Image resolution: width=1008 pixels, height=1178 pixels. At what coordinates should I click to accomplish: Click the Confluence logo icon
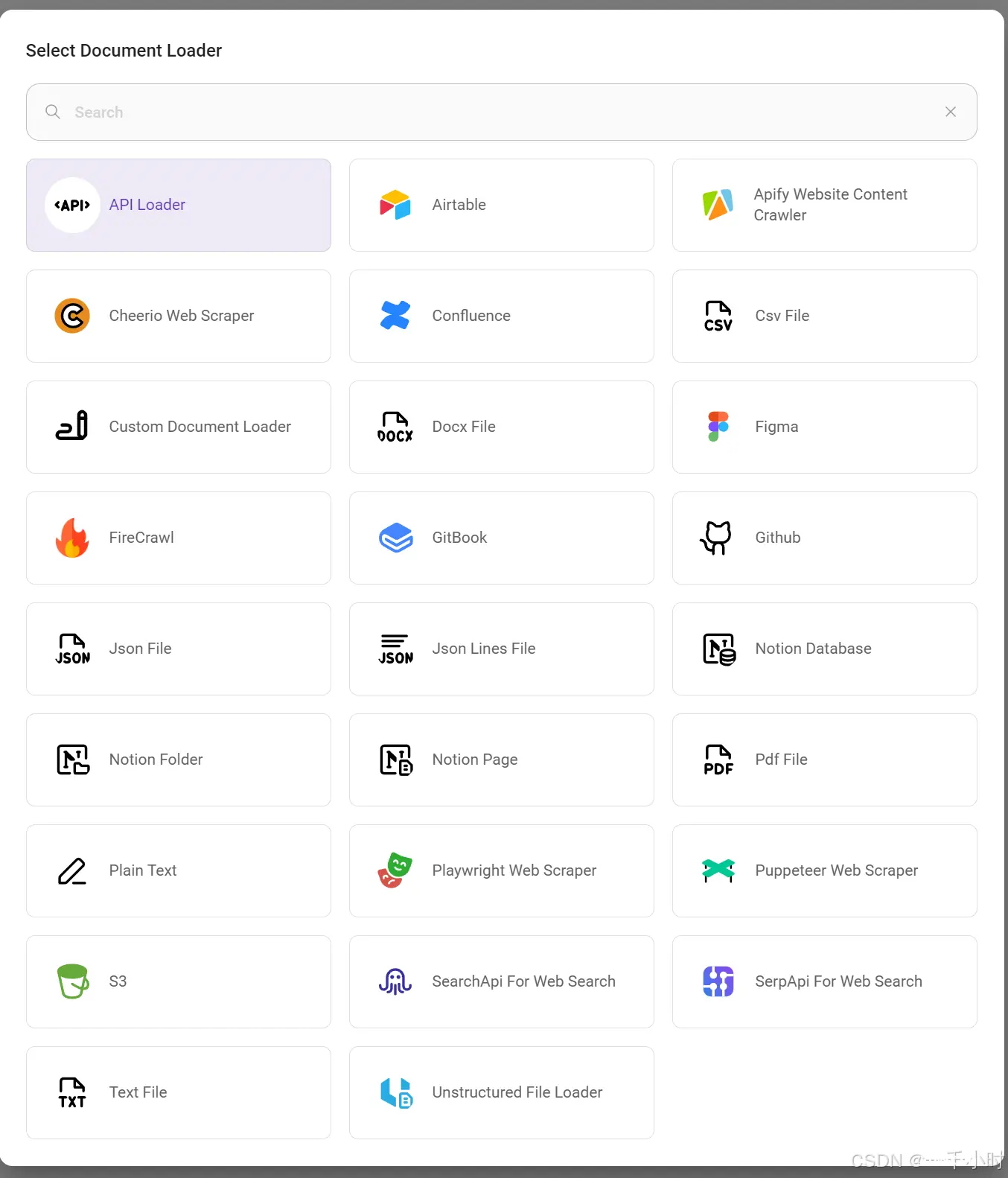[395, 316]
